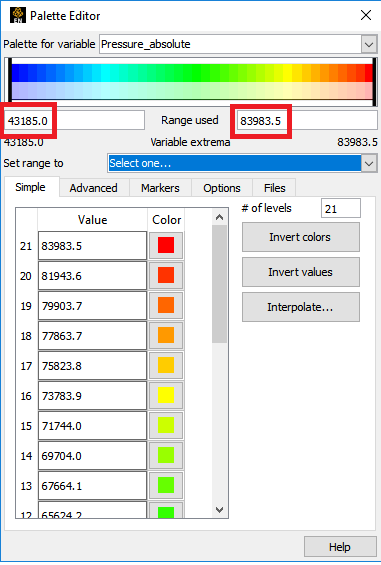The width and height of the screenshot is (381, 565).
Task: Expand Set range to dropdown arrow
Action: (369, 164)
